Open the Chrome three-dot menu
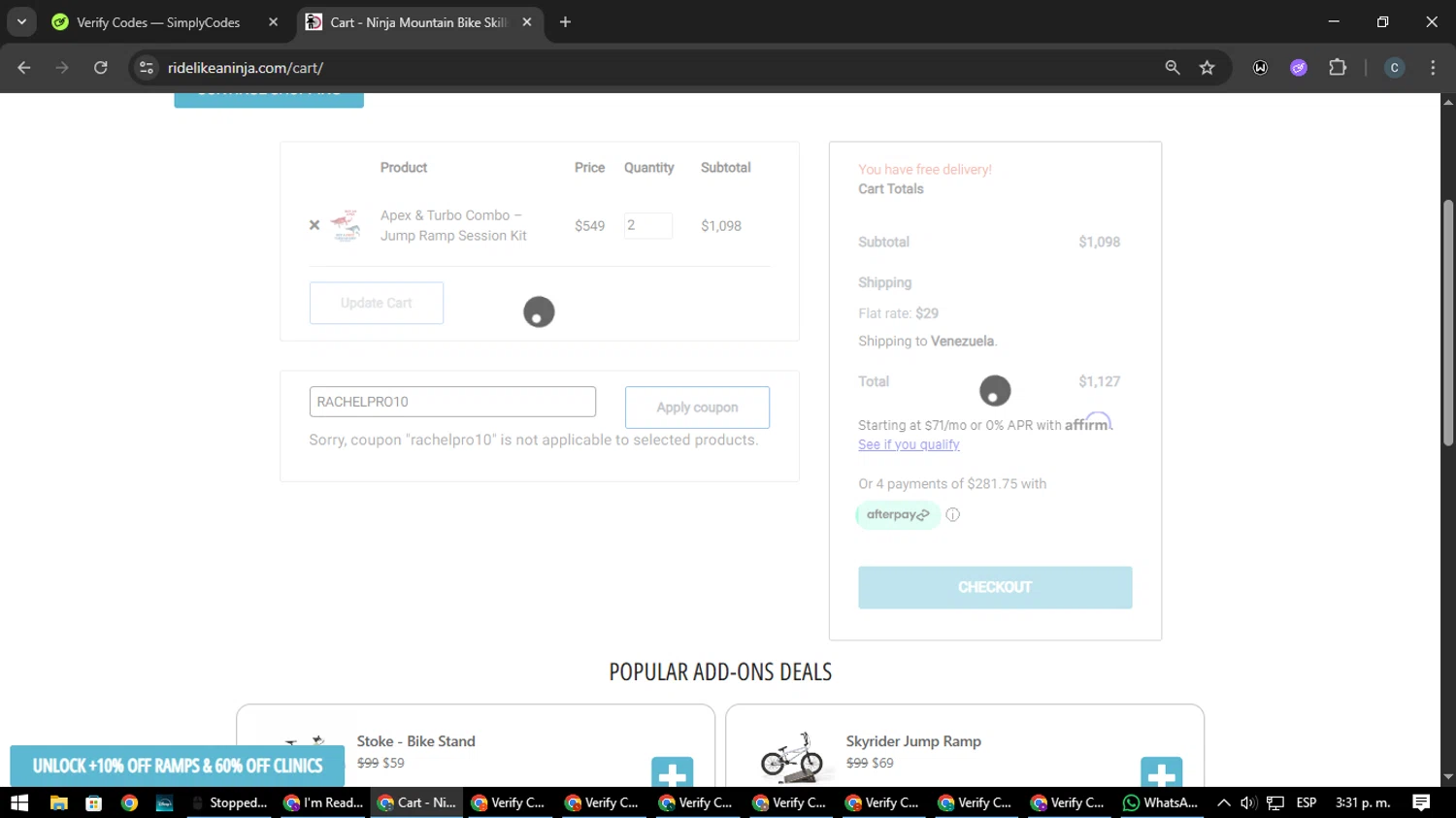This screenshot has width=1456, height=818. (1433, 68)
